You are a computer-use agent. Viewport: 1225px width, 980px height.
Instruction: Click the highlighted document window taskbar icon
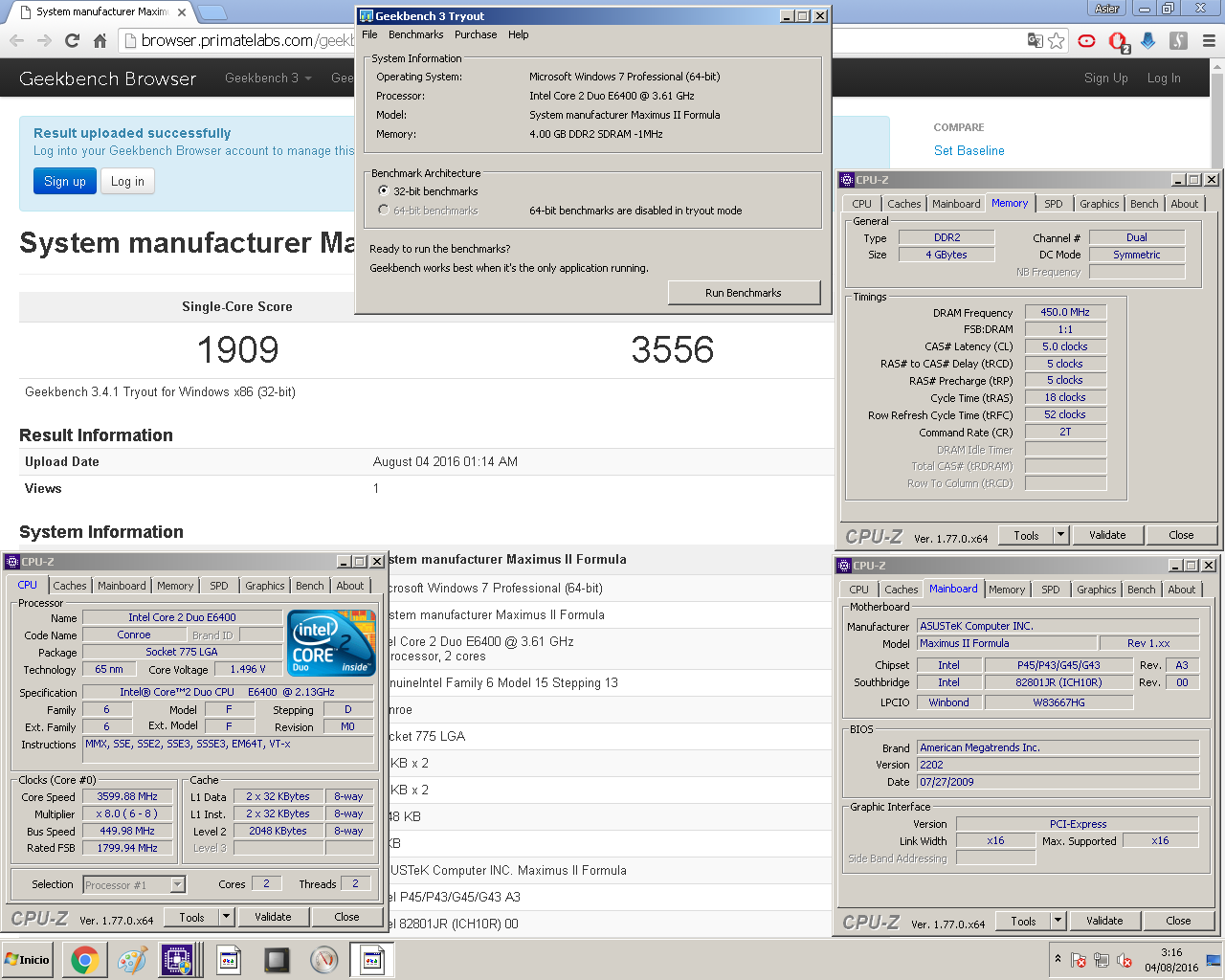pyautogui.click(x=372, y=960)
